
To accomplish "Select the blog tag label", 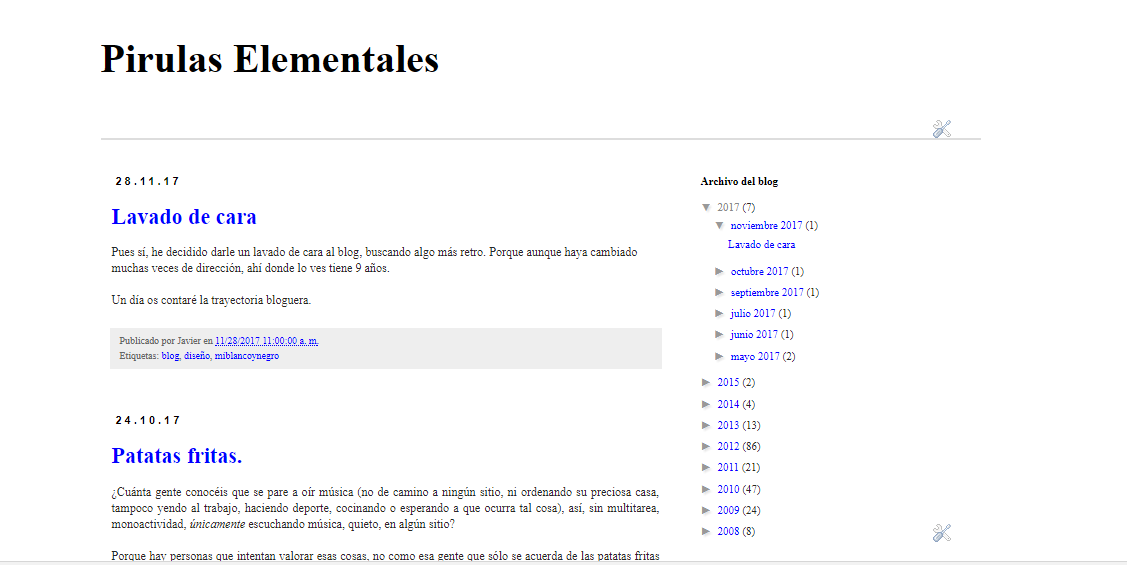I will coord(170,356).
